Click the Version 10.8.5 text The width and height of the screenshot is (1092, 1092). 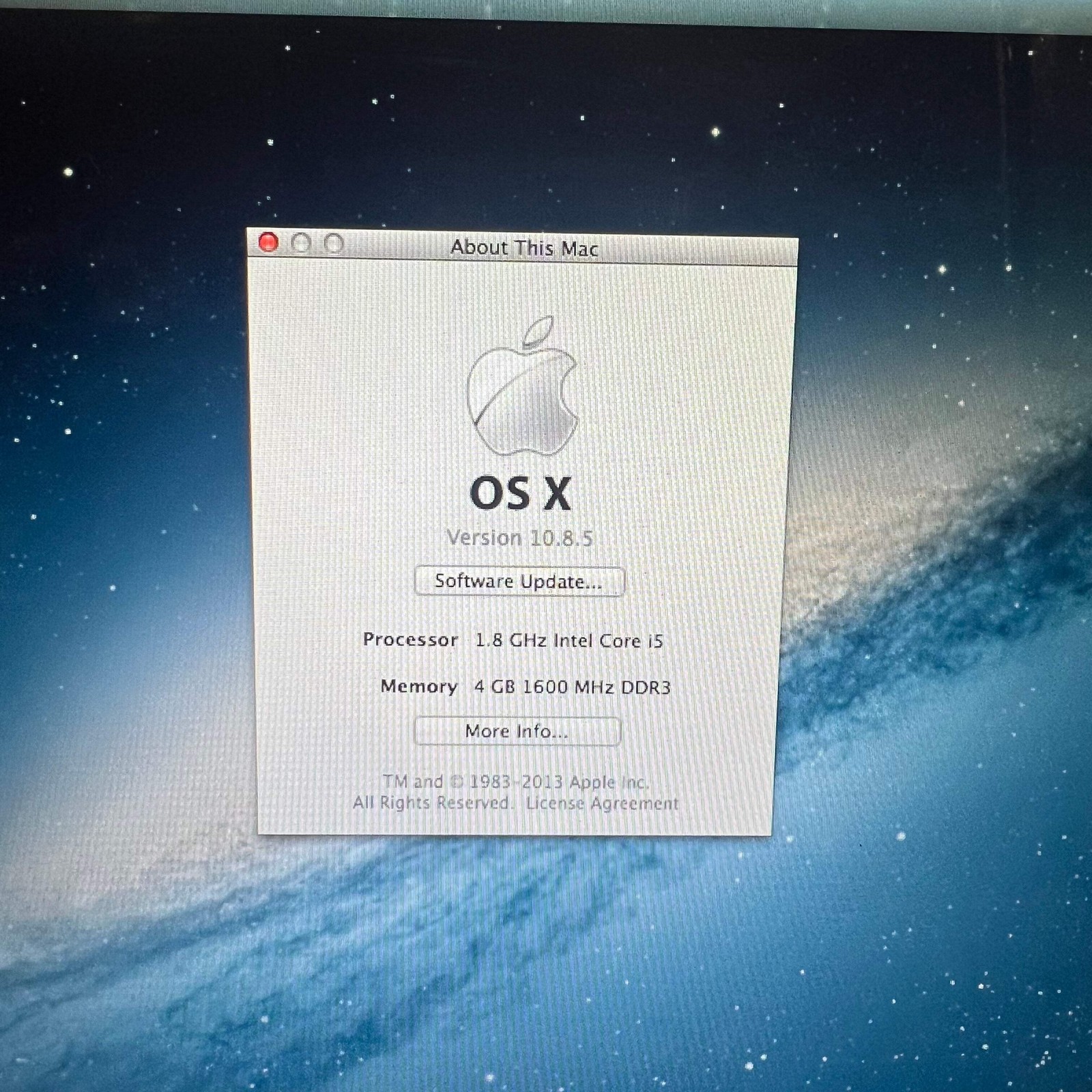(x=519, y=538)
